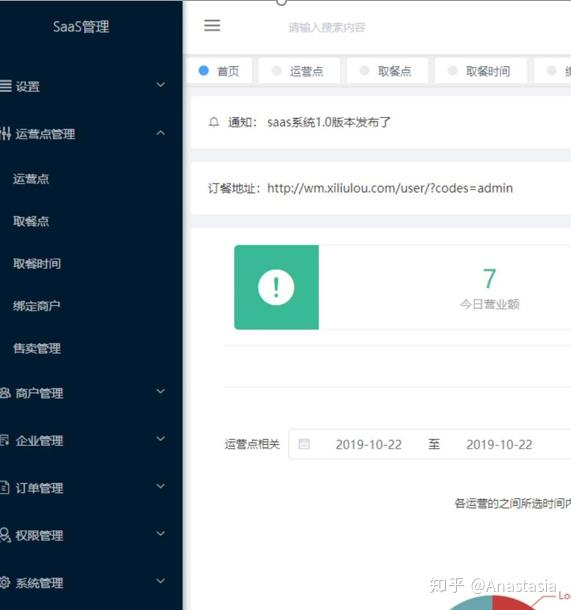
Task: Click the notice text saas系统1.0版本发布了
Action: (x=329, y=122)
